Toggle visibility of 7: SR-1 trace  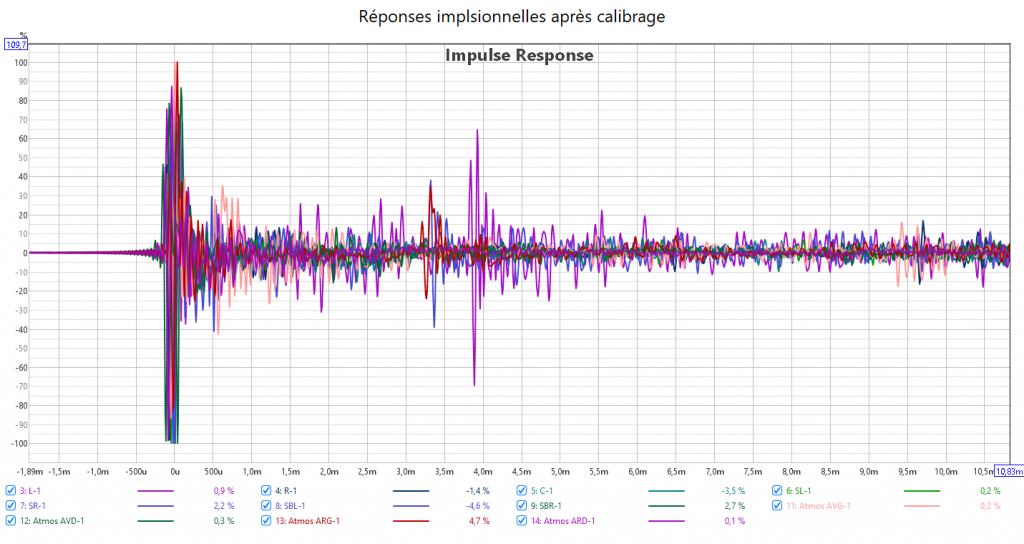(x=11, y=506)
